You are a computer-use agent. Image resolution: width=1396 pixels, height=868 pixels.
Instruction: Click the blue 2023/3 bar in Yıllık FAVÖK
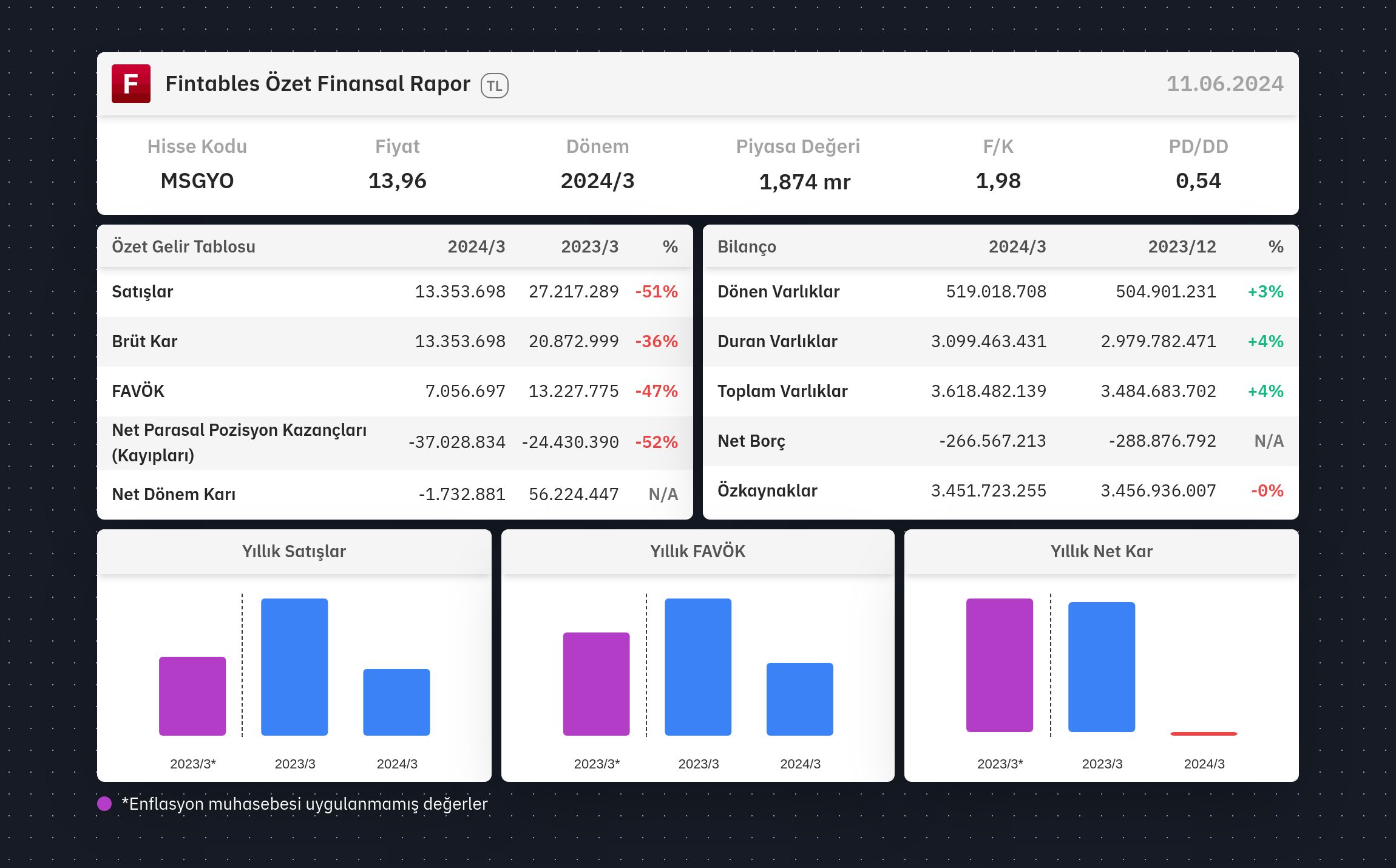tap(698, 667)
